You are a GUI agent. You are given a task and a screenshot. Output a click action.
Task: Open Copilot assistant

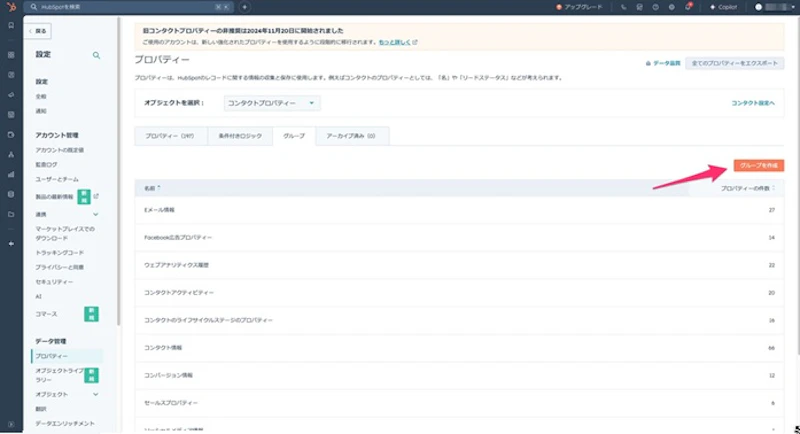(723, 7)
